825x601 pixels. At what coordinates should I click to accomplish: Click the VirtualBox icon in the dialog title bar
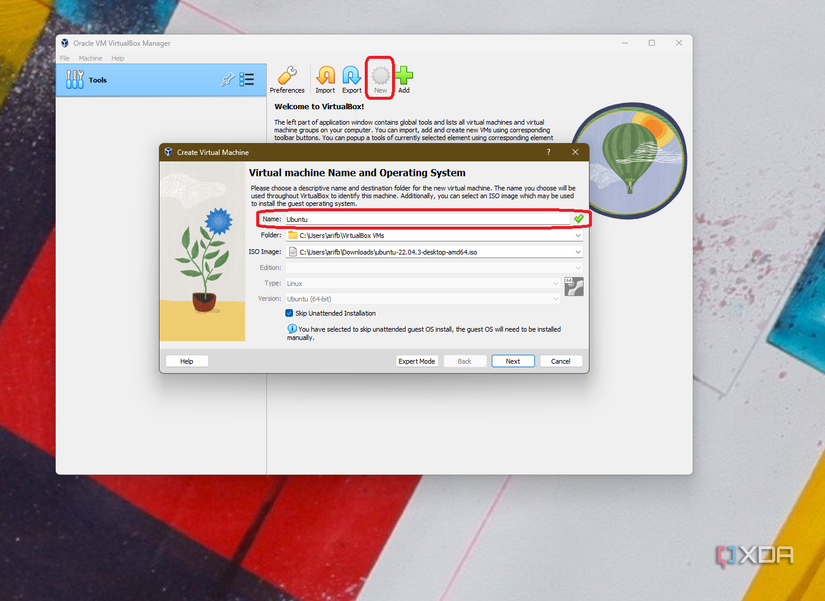pos(168,152)
